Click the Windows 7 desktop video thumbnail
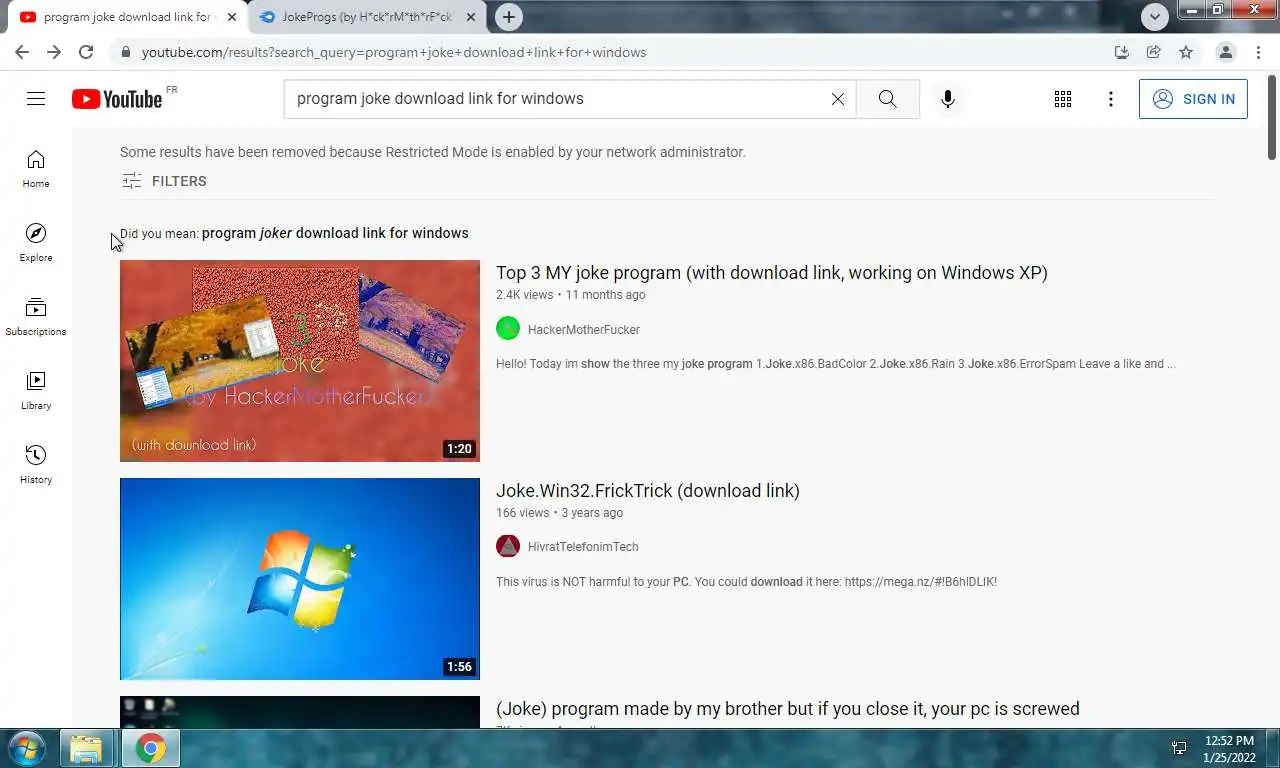Screen dimensions: 1280x768 coord(300,579)
